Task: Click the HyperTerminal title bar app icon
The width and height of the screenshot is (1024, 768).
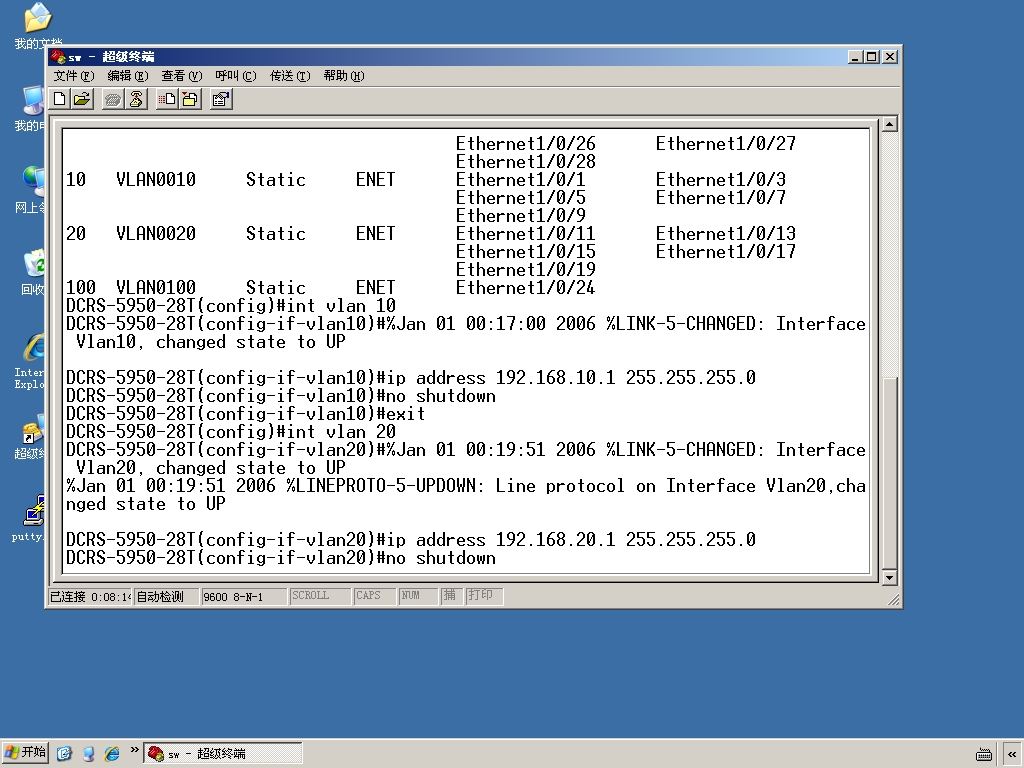Action: click(x=58, y=57)
